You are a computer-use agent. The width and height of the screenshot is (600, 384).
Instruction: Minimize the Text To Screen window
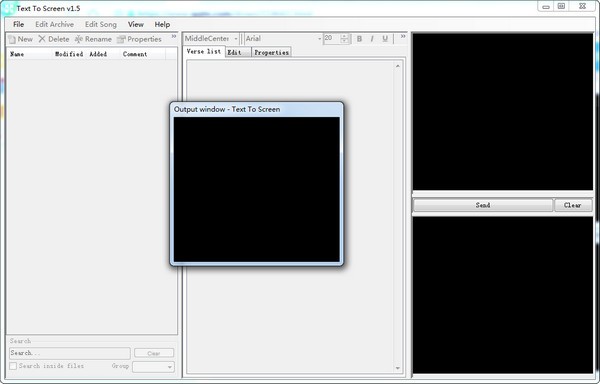[546, 7]
